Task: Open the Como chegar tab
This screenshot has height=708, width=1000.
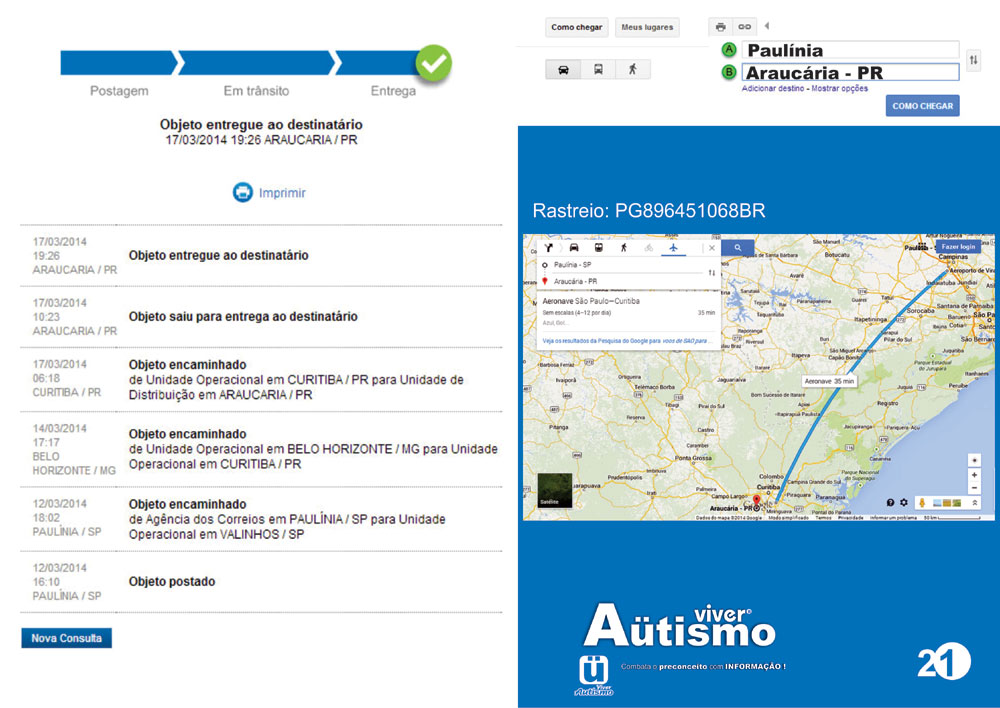Action: (x=577, y=27)
